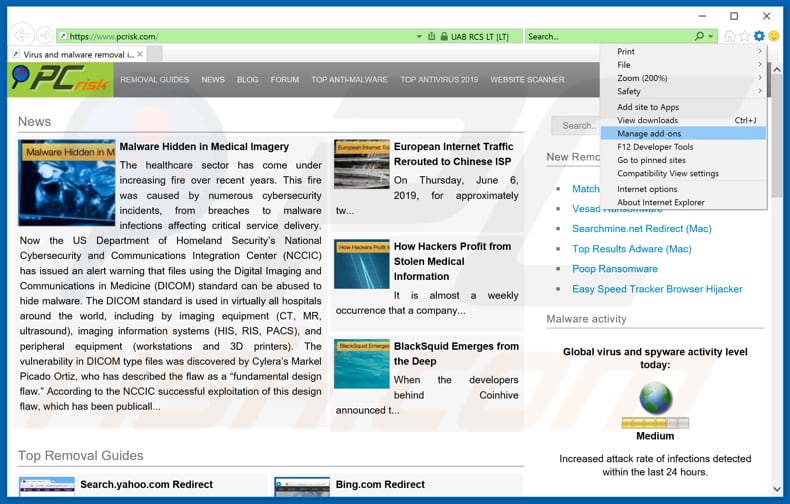Open BlackSquid Emerges from the Deep
790x504 pixels.
point(456,353)
